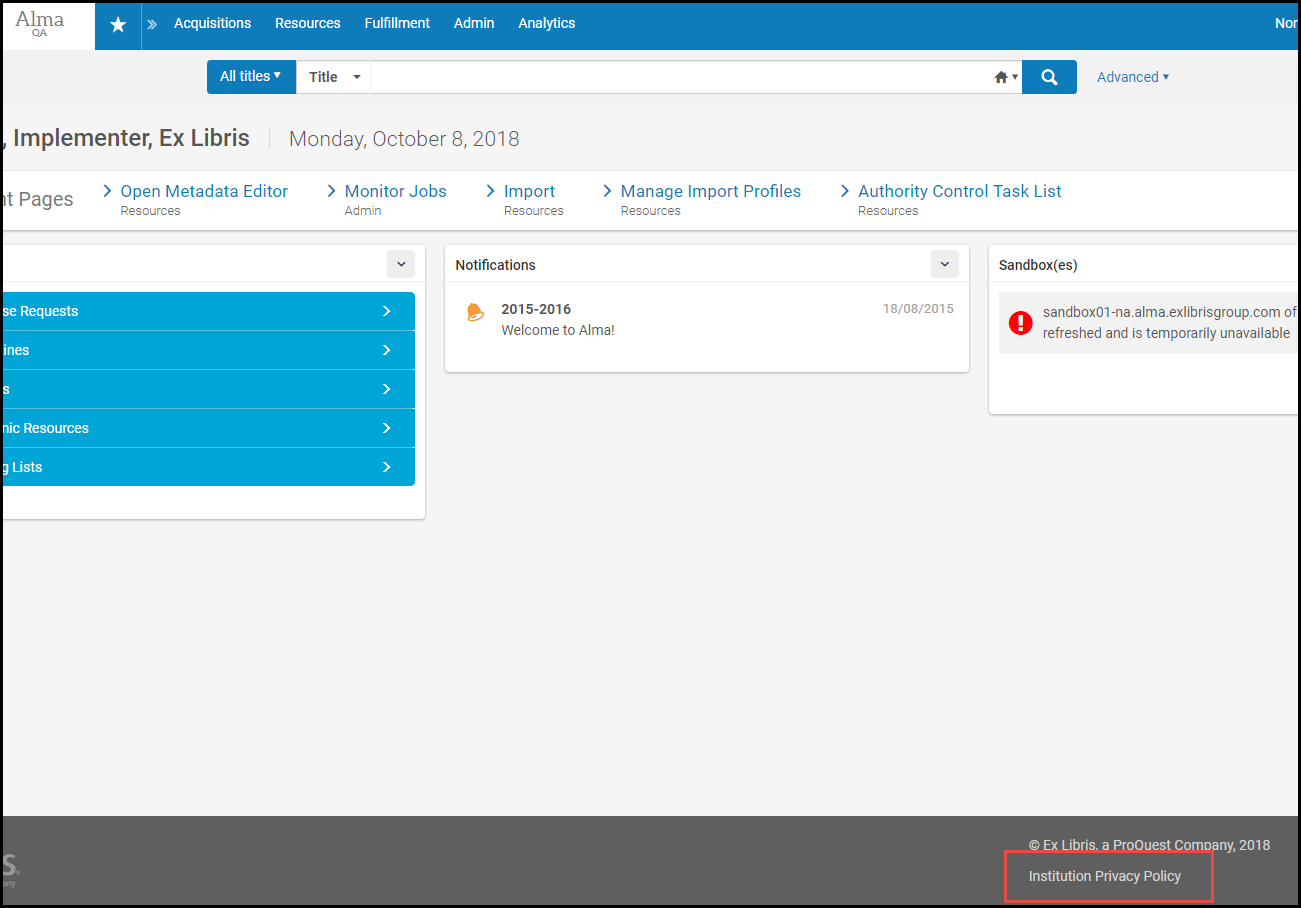
Task: Open the task row ending in 'ines'
Action: (x=208, y=350)
